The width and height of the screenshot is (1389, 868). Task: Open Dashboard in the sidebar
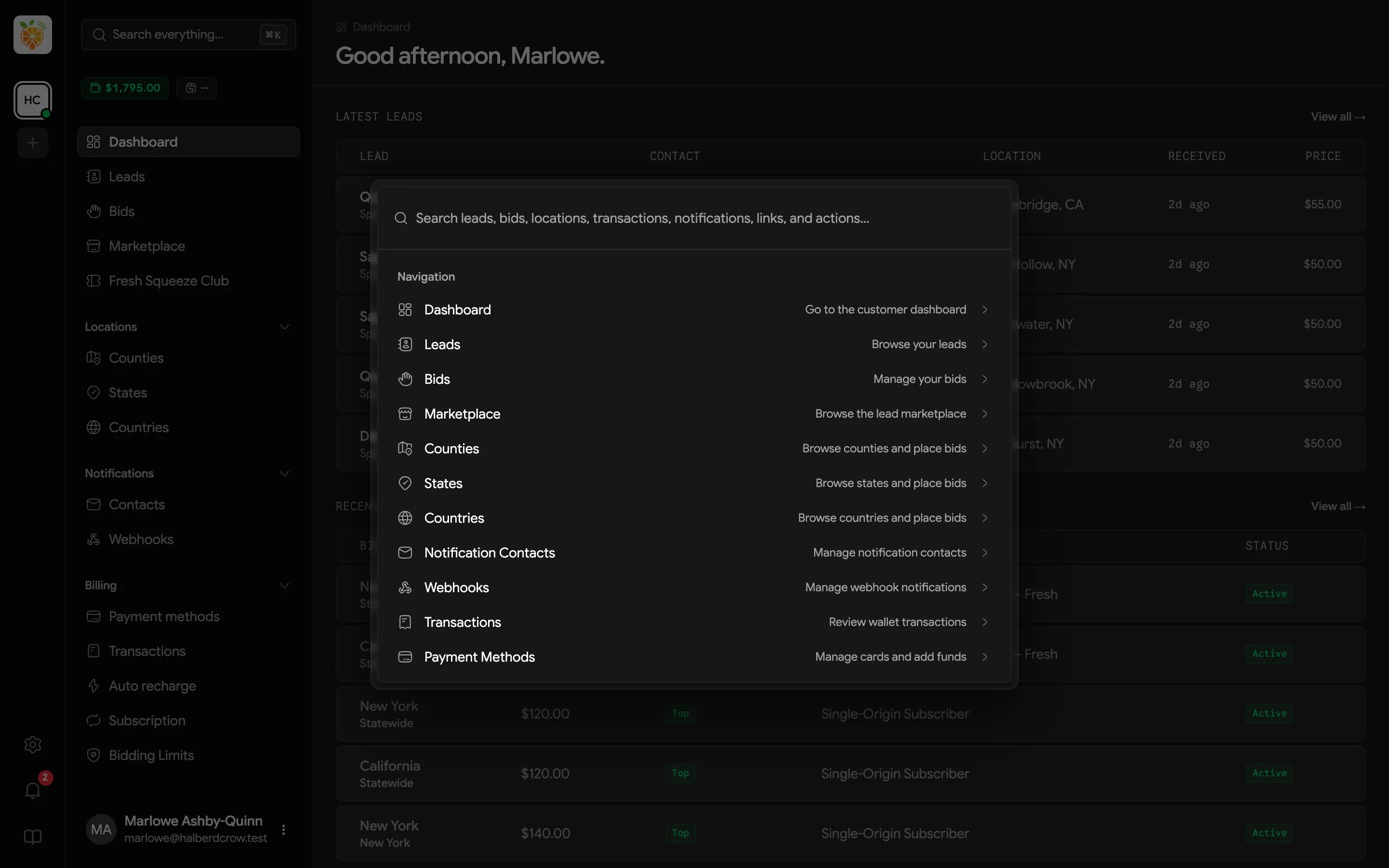pyautogui.click(x=188, y=142)
